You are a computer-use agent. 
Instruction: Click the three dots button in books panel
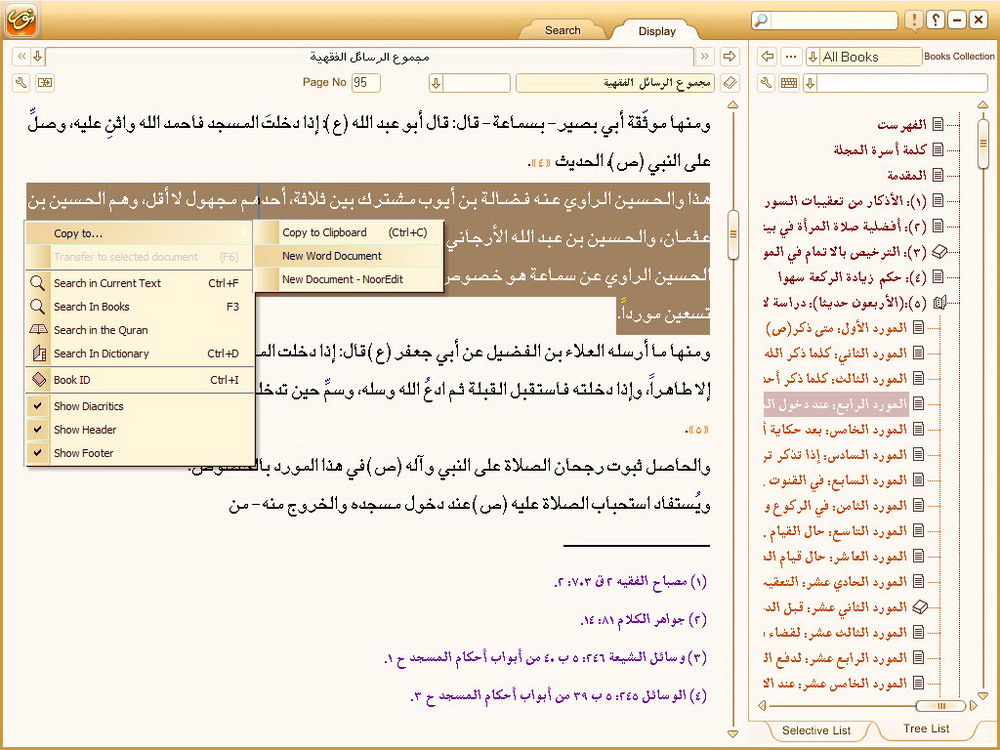tap(791, 57)
